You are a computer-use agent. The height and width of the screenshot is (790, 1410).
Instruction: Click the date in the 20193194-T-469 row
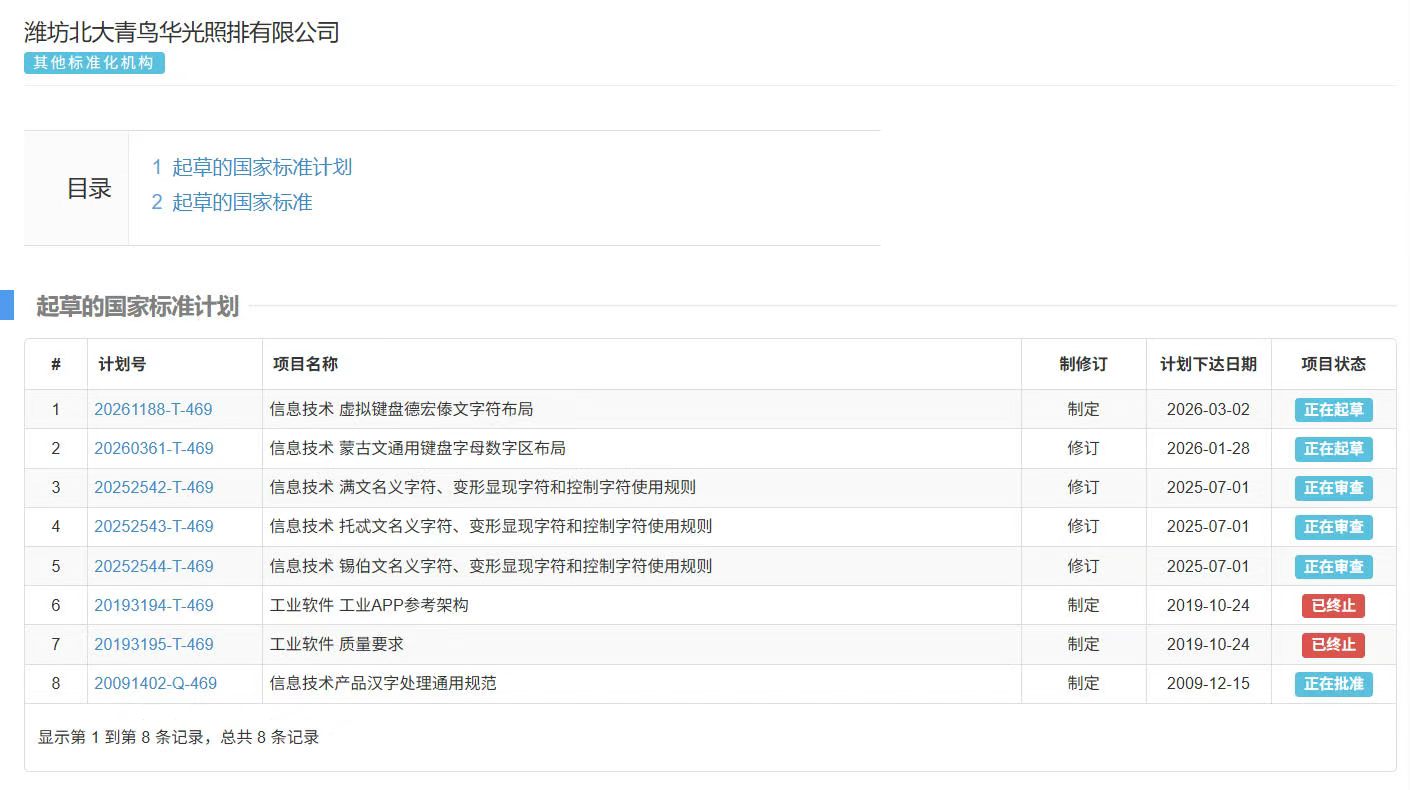[1208, 605]
